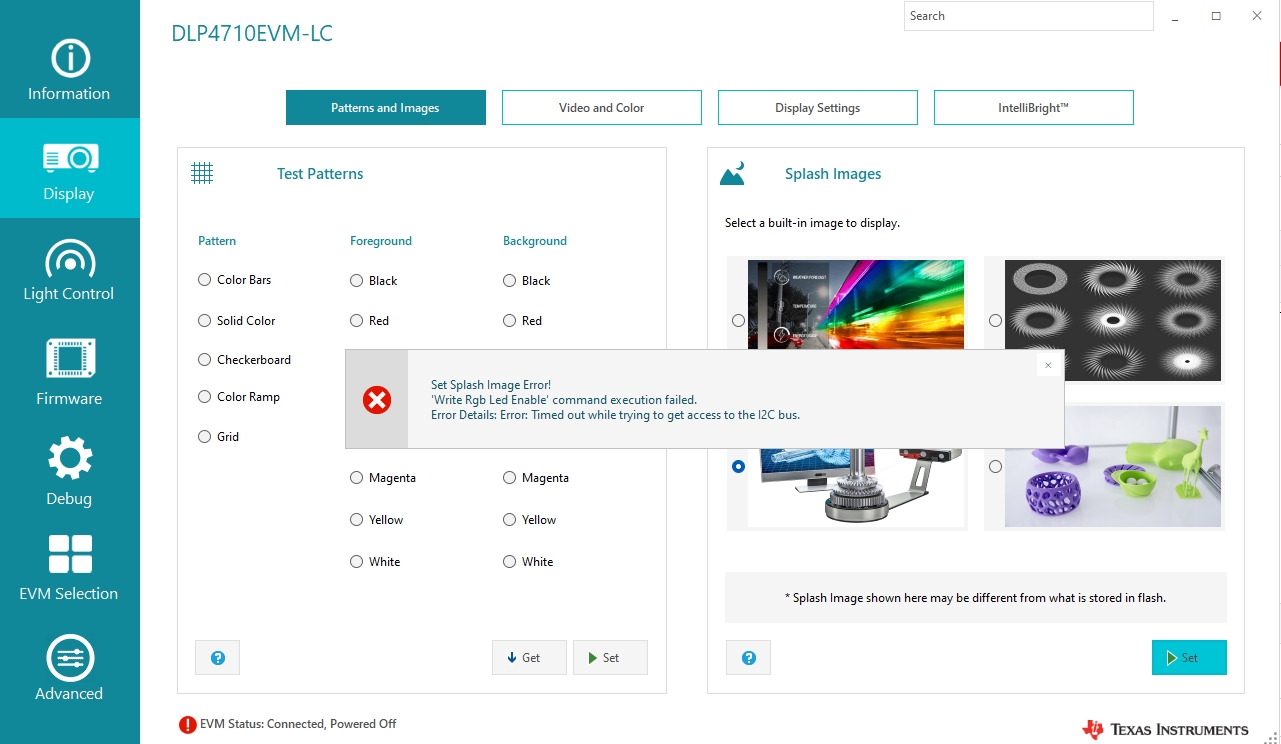Viewport: 1281px width, 744px height.
Task: Click the Test Patterns Set button
Action: pyautogui.click(x=610, y=658)
